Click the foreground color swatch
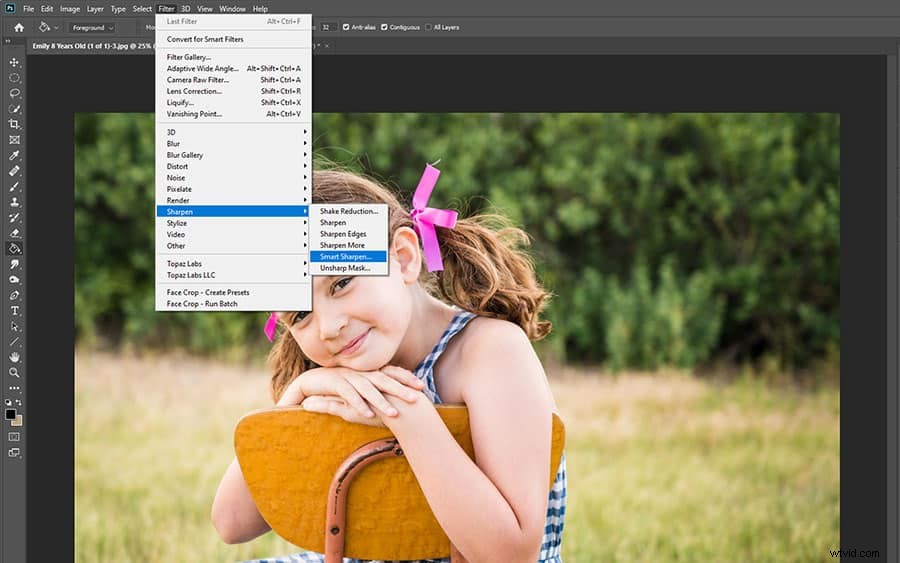 pyautogui.click(x=10, y=414)
